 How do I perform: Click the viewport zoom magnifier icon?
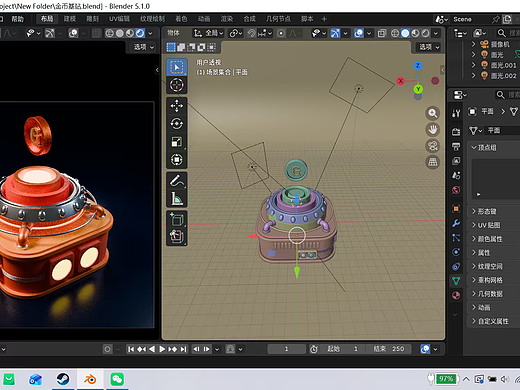tap(433, 113)
